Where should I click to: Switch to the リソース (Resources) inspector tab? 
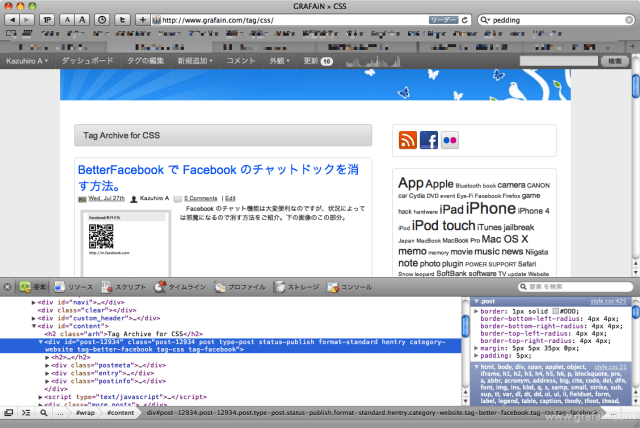tap(73, 287)
